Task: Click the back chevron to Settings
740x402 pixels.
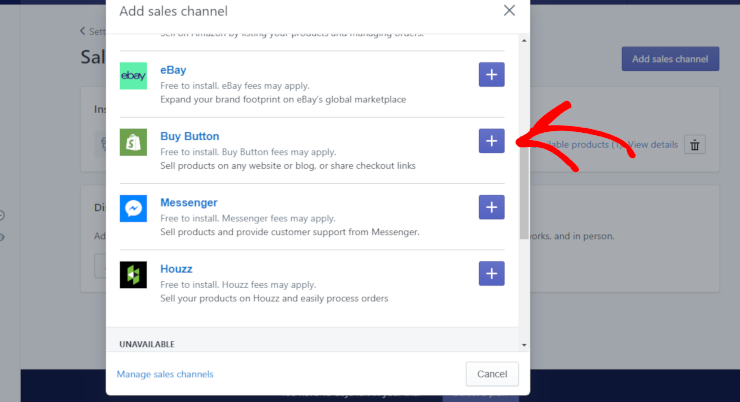Action: (x=83, y=31)
